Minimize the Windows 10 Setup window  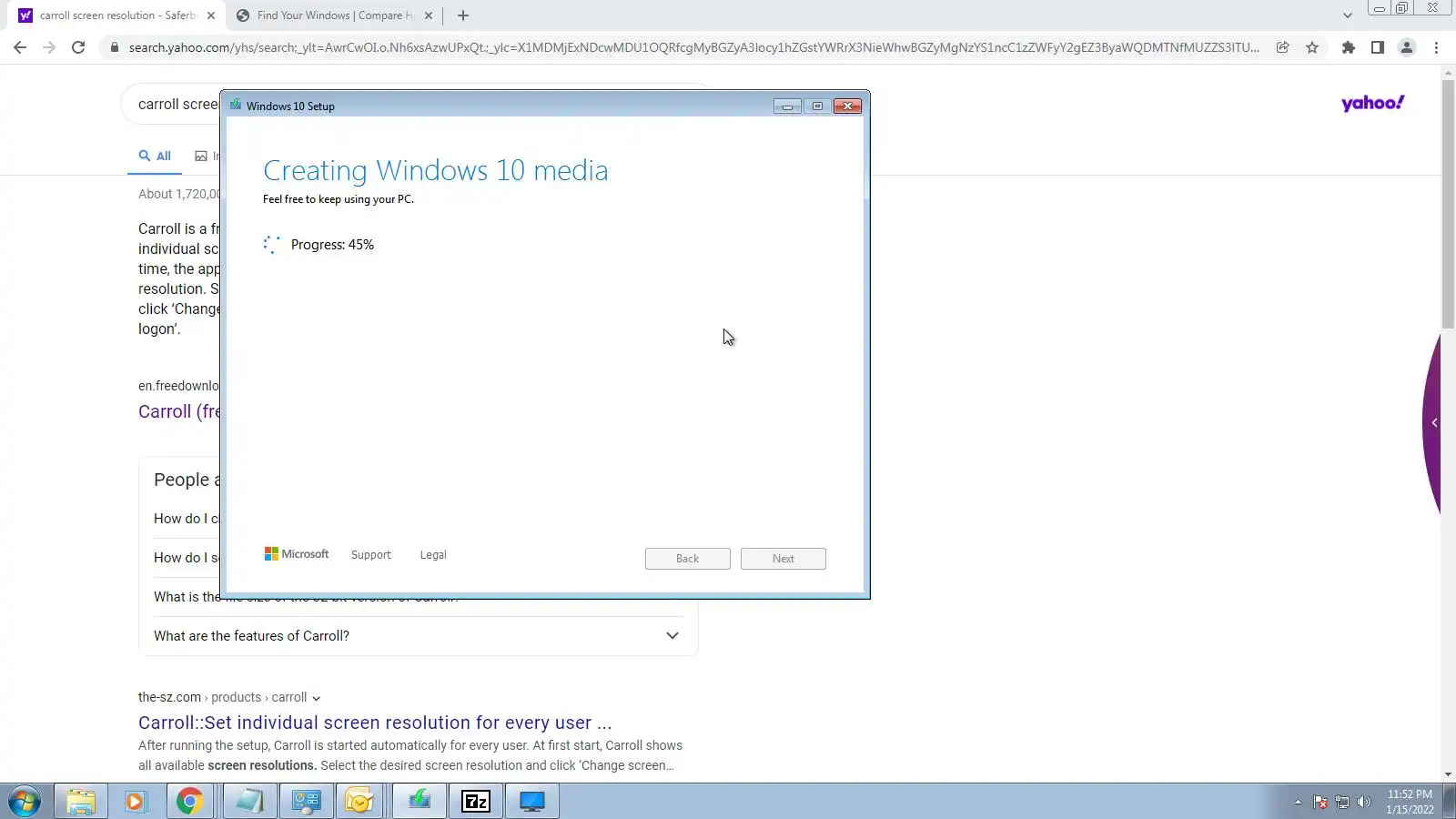point(787,106)
